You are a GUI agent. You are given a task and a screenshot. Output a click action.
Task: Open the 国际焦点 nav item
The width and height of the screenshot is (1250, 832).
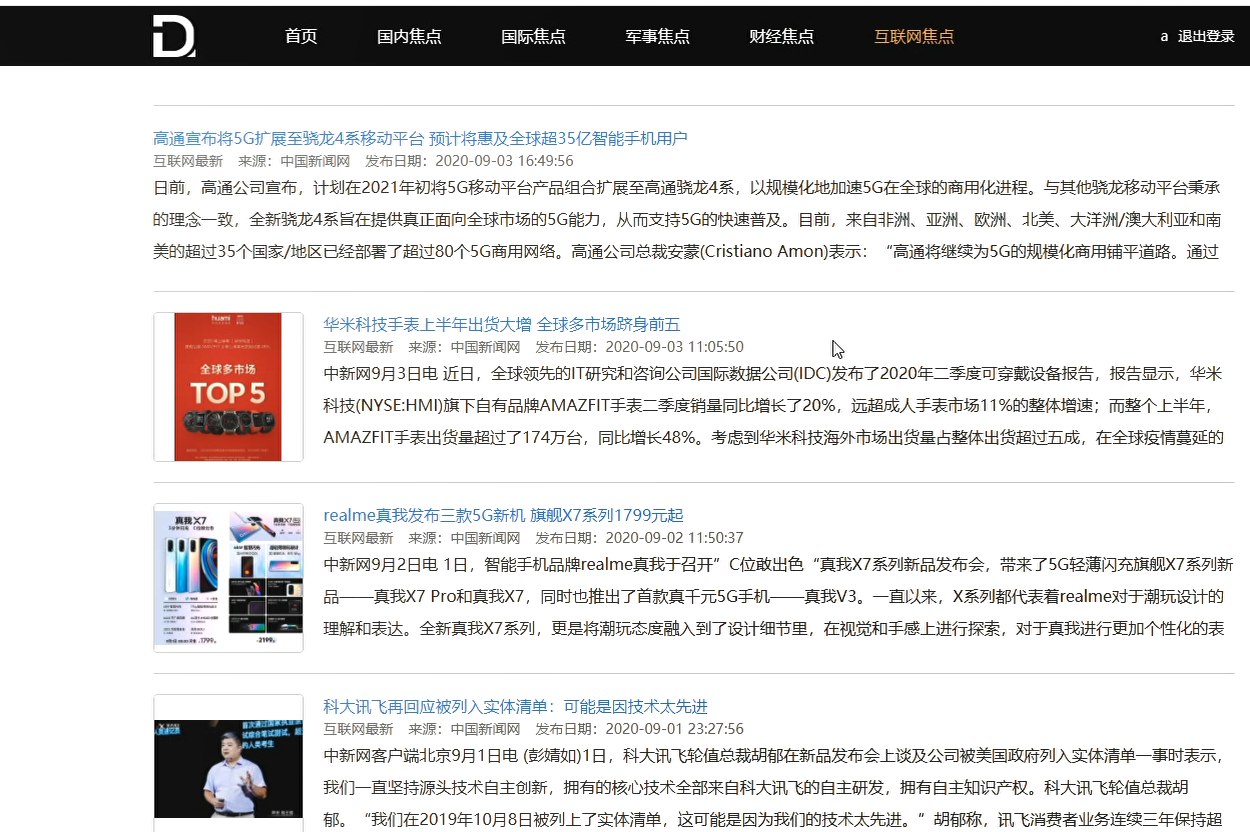pos(533,37)
